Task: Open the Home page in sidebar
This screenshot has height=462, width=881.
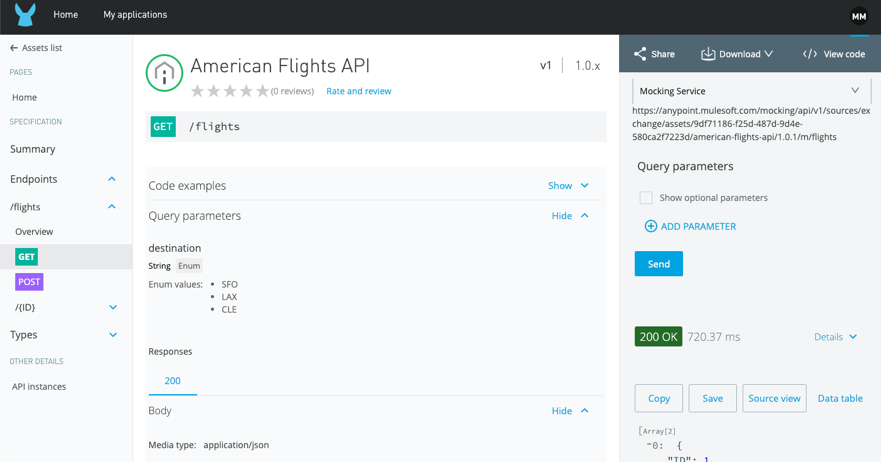Action: pyautogui.click(x=24, y=97)
